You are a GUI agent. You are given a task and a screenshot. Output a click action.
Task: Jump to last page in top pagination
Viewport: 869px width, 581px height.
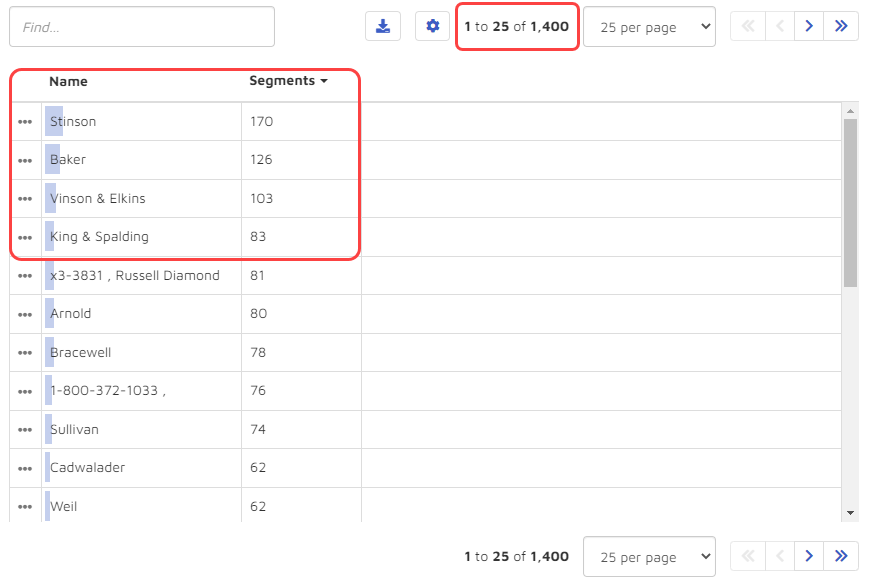841,26
